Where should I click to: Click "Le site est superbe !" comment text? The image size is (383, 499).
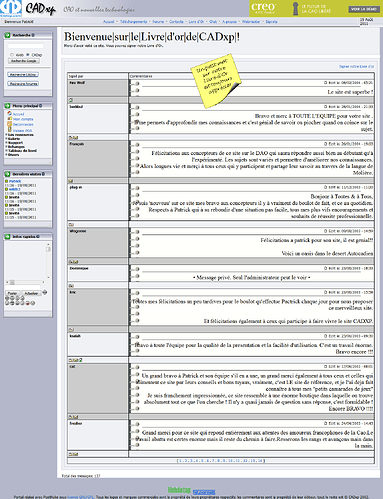pyautogui.click(x=350, y=92)
